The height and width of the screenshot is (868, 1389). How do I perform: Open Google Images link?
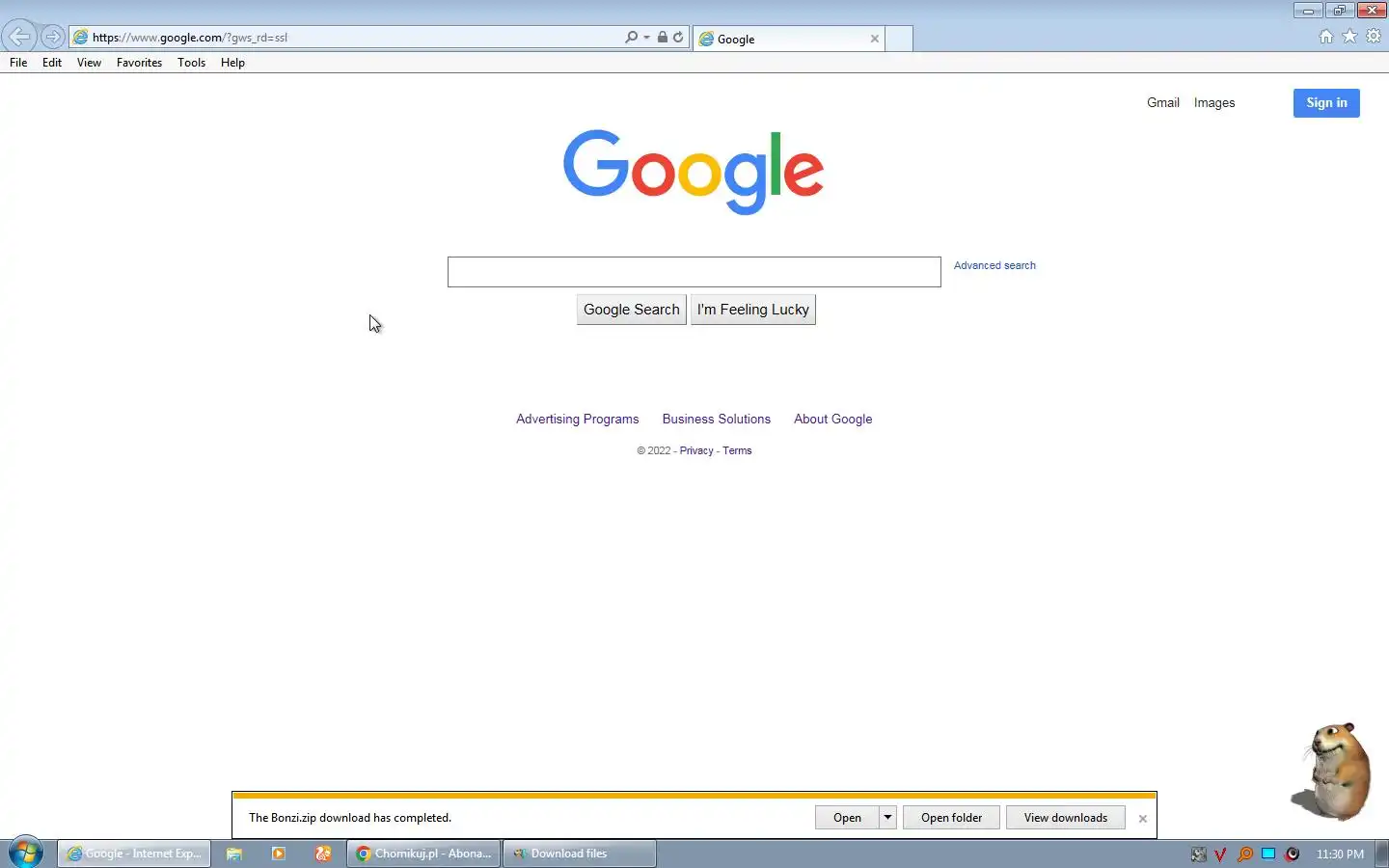point(1214,102)
